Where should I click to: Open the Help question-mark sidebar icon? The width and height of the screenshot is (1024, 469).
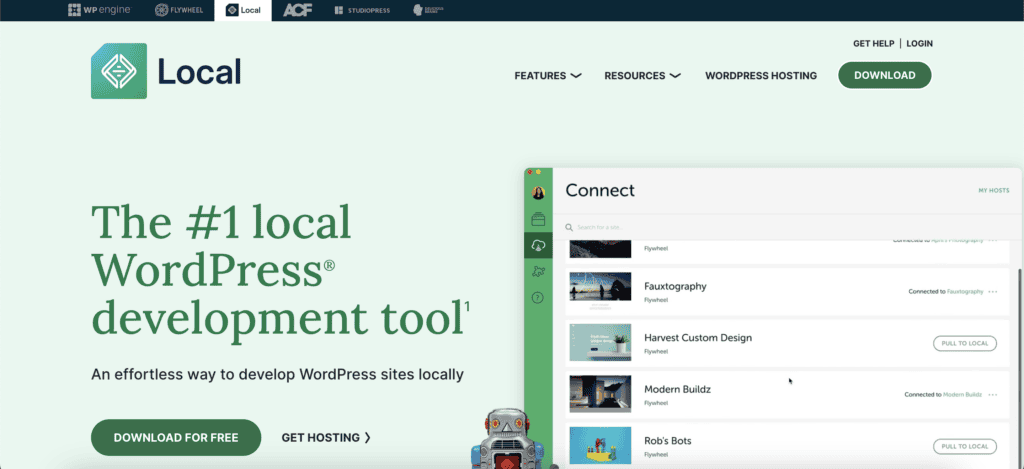[x=538, y=298]
